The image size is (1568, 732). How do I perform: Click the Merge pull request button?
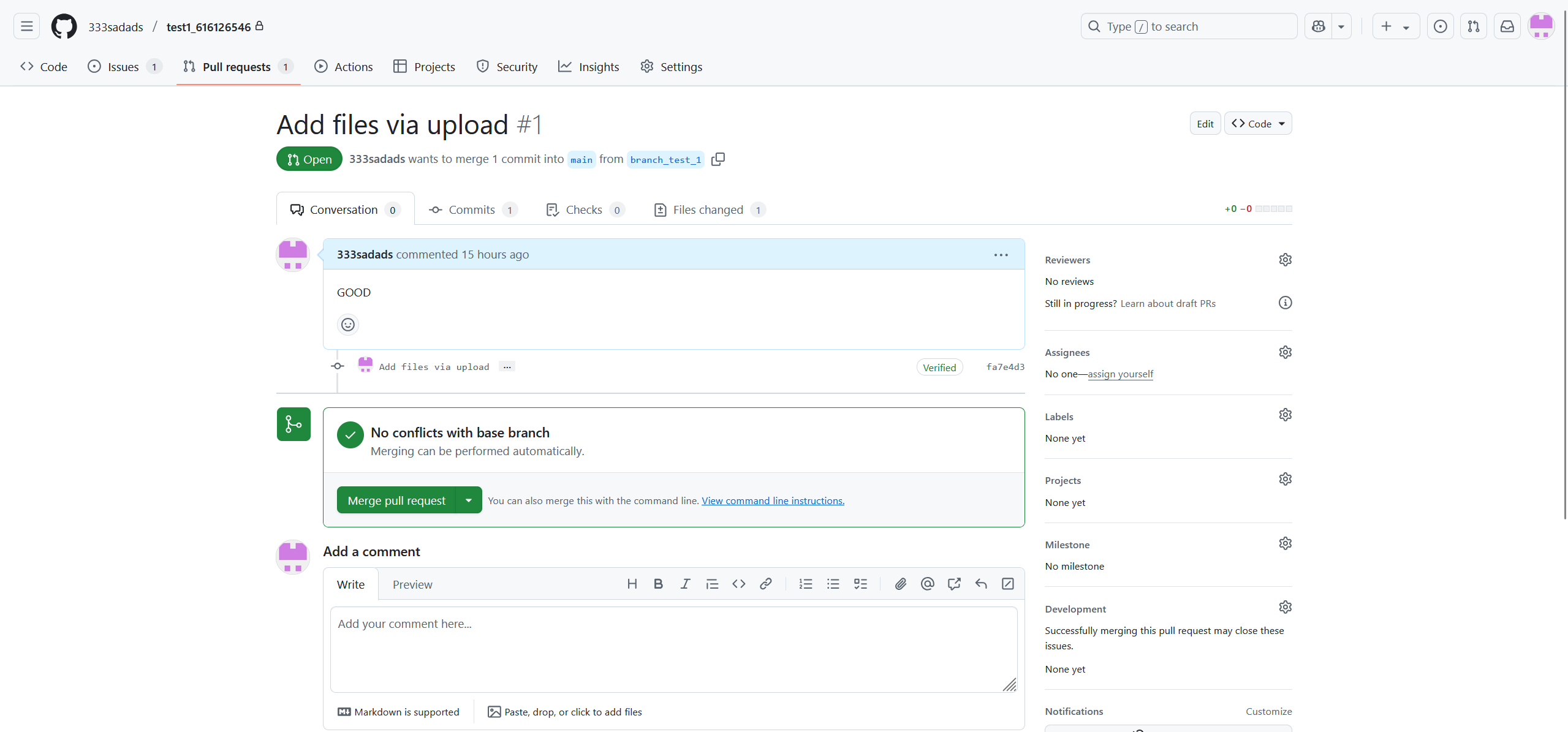tap(396, 500)
